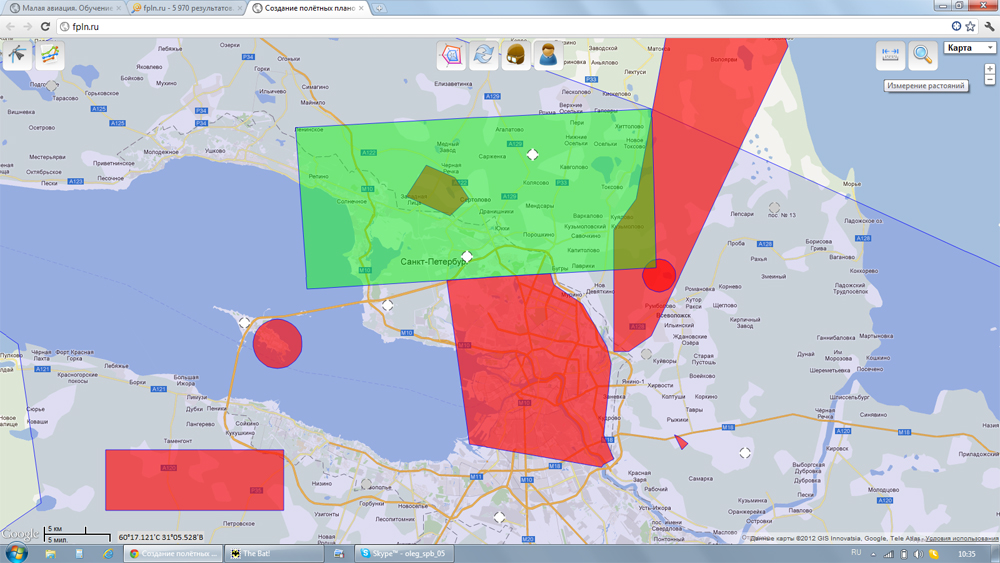Open Условия использования terms link
The height and width of the screenshot is (563, 1000).
(x=961, y=539)
